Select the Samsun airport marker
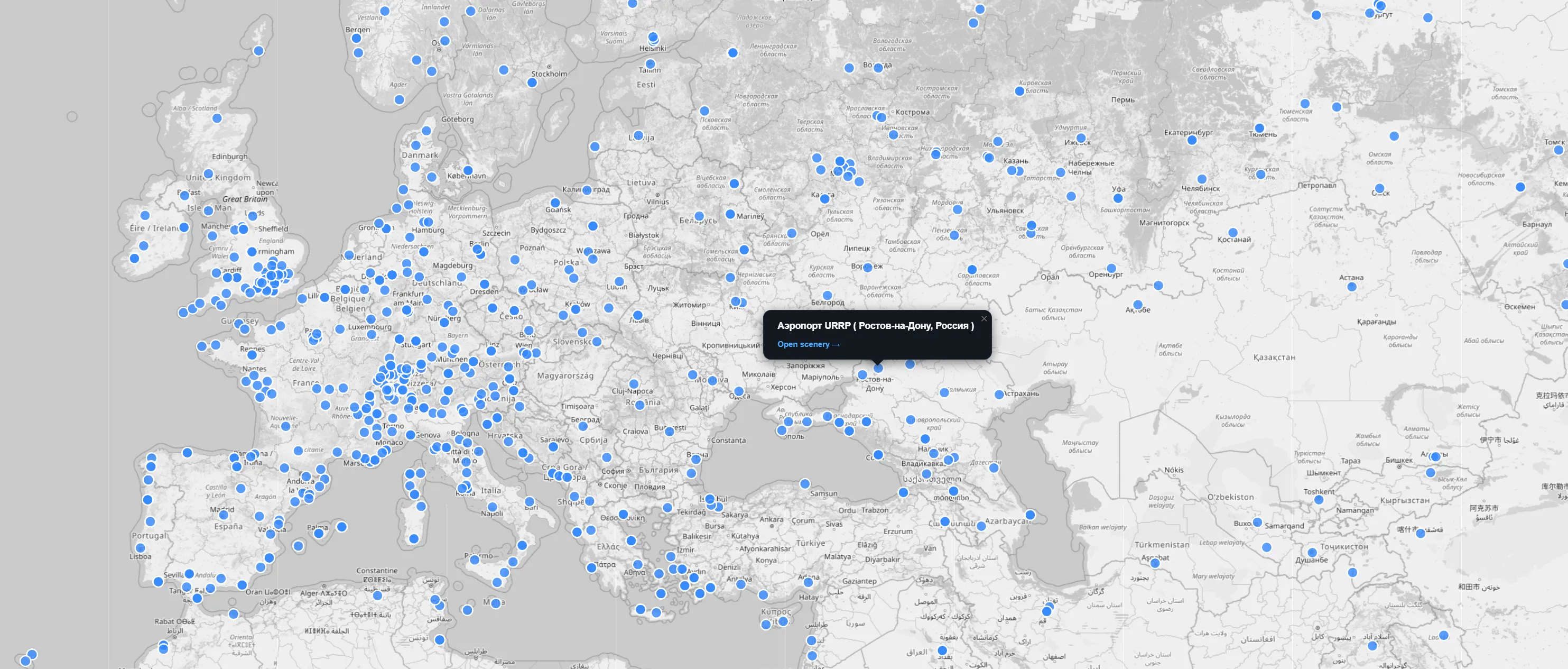The height and width of the screenshot is (669, 1568). pyautogui.click(x=805, y=484)
